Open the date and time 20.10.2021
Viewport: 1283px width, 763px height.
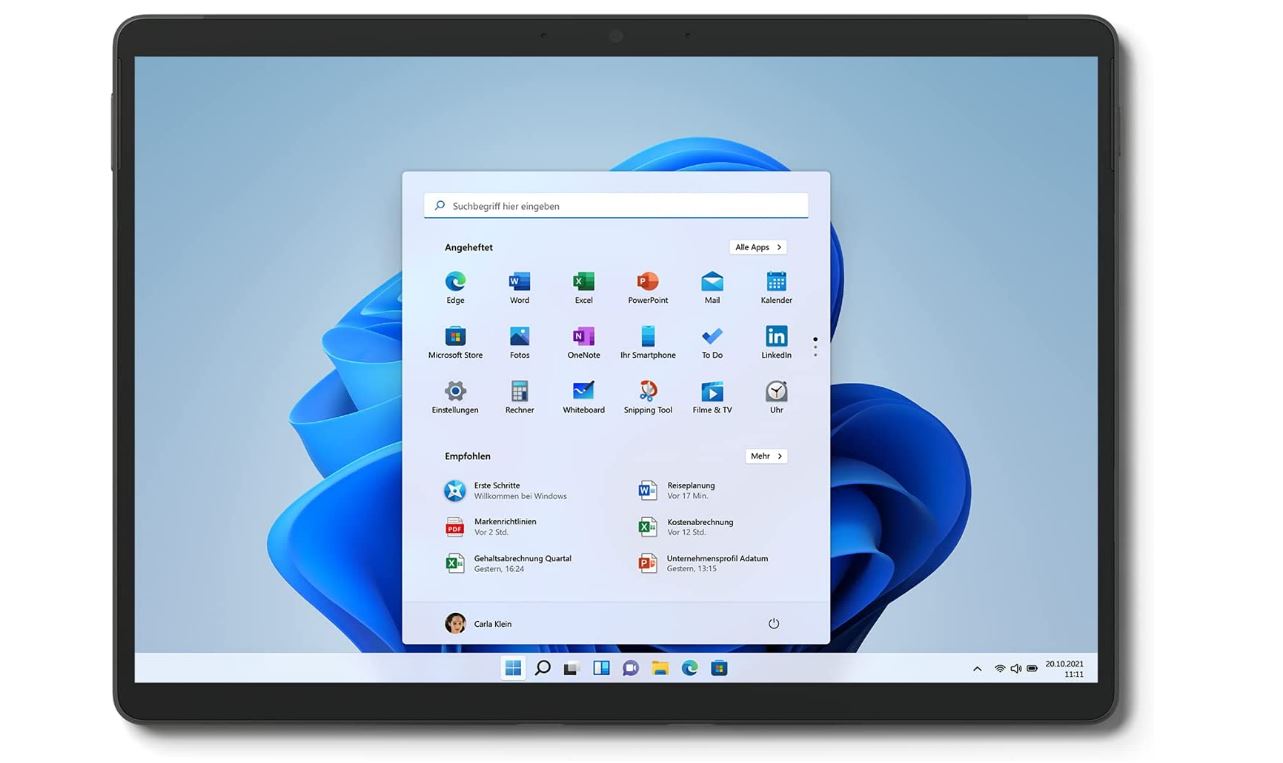1065,669
